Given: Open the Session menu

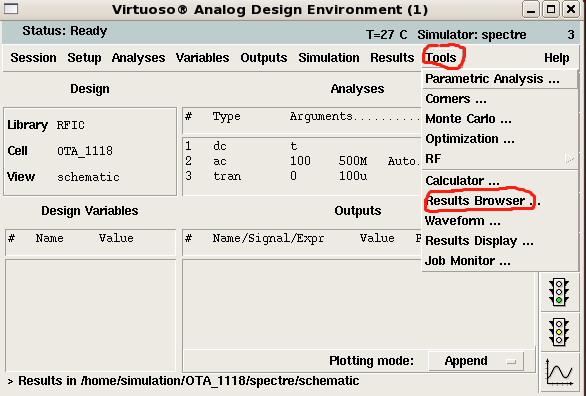Looking at the screenshot, I should pos(33,58).
